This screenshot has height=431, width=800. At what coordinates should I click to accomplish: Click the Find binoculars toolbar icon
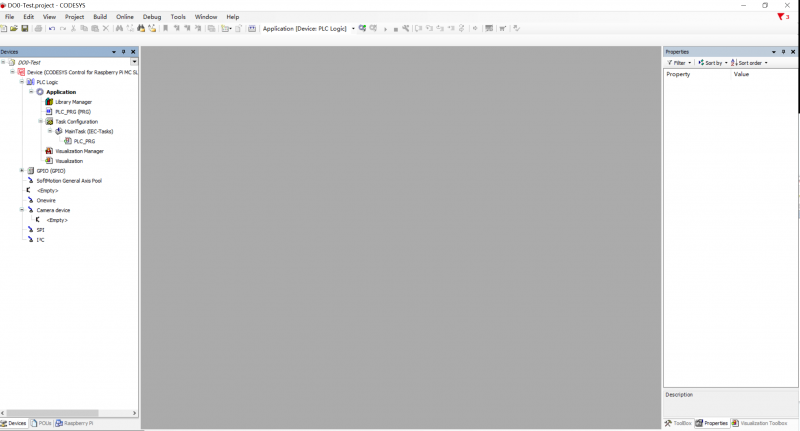[119, 29]
